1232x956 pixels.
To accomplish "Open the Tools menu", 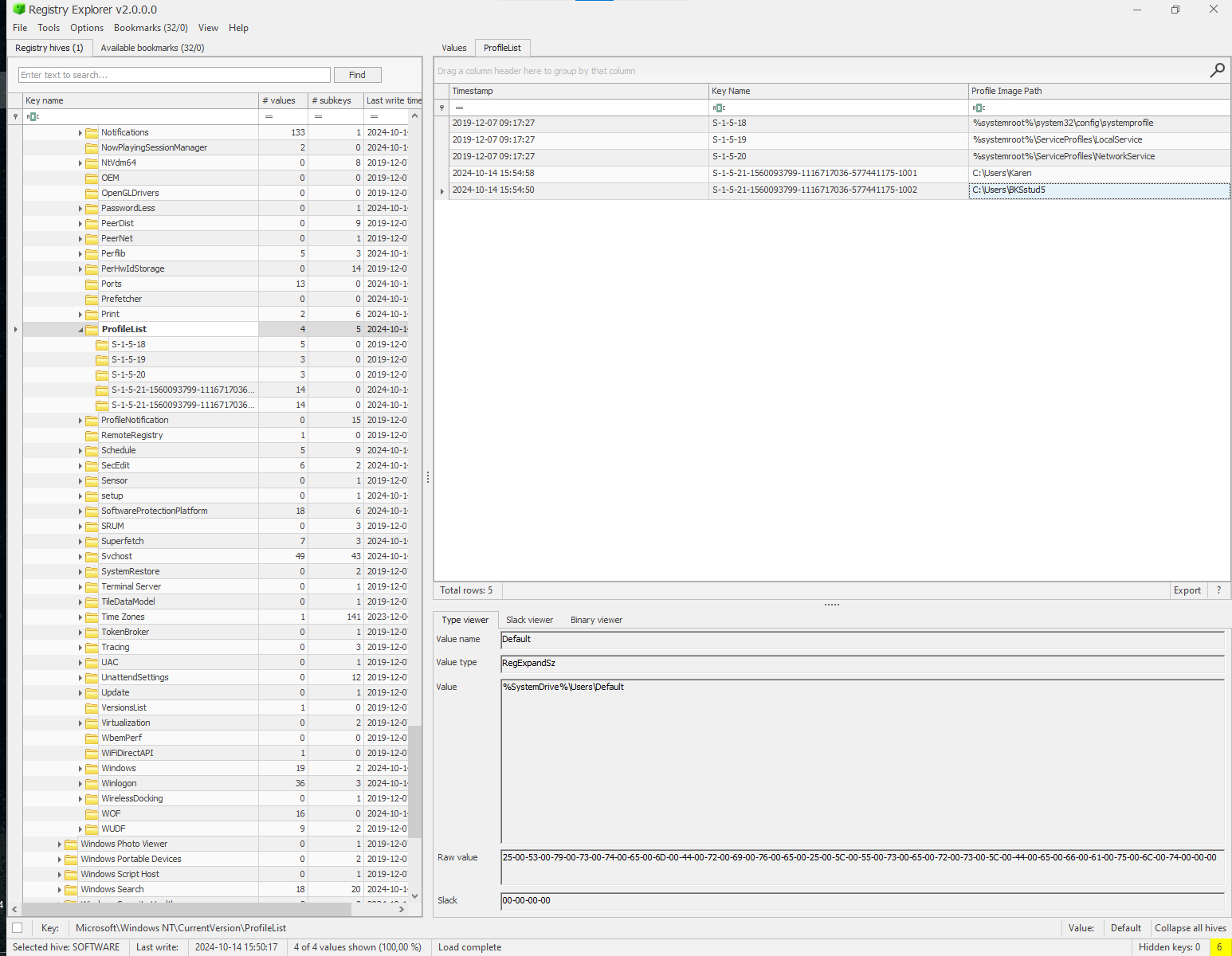I will tap(49, 27).
